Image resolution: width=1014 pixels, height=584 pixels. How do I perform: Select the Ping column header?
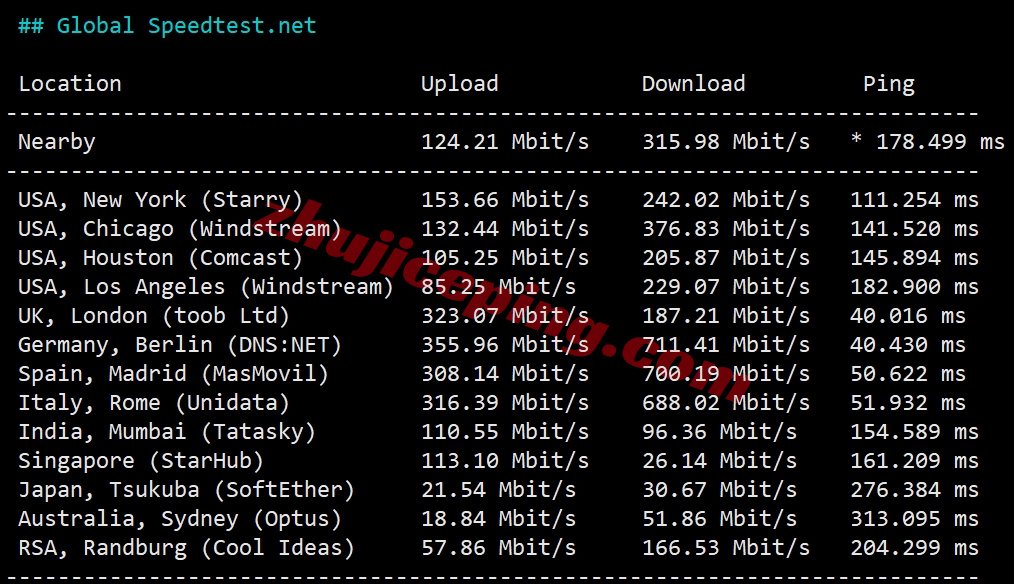(x=889, y=85)
